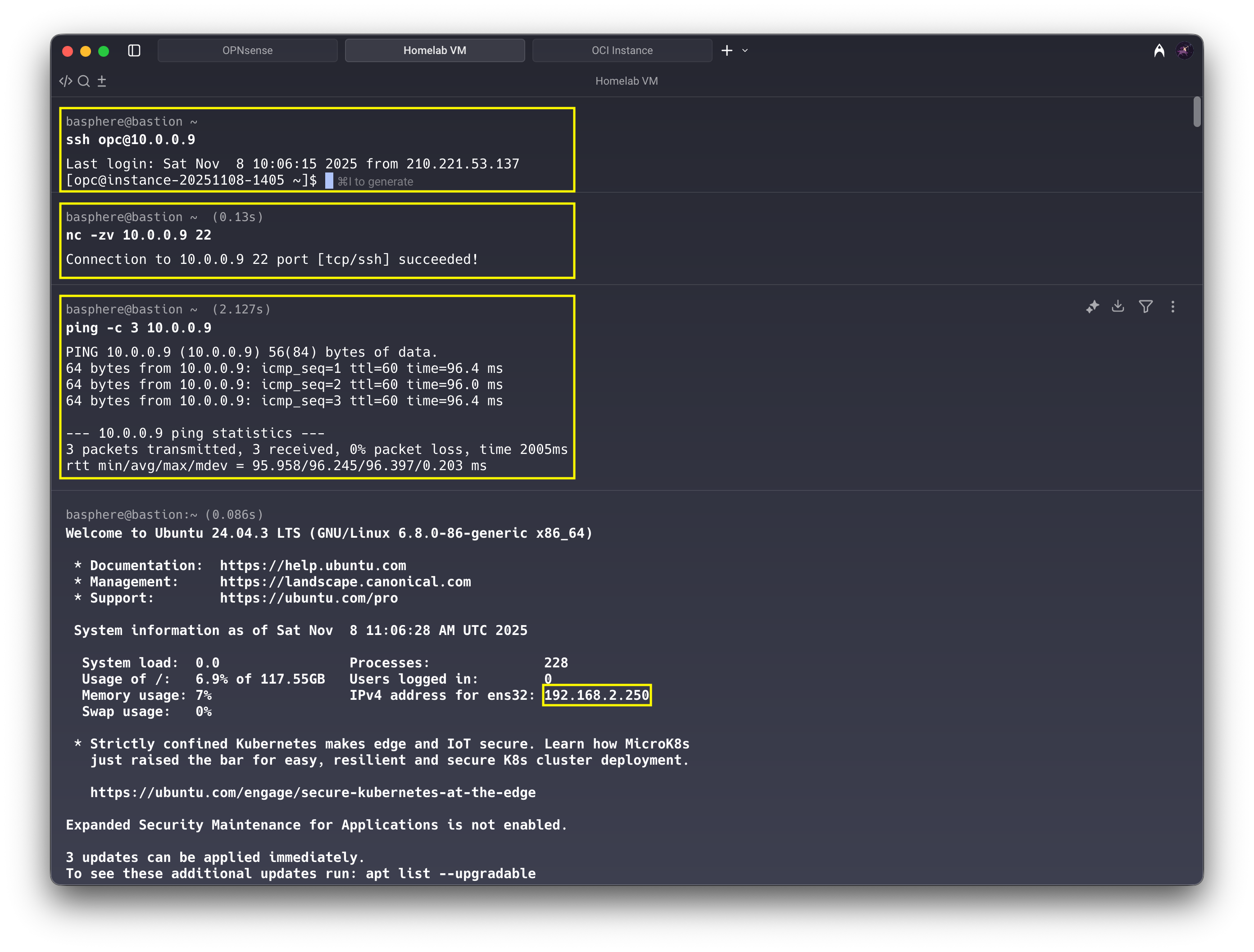The height and width of the screenshot is (952, 1254).
Task: Select the Homelab VM tab
Action: click(435, 50)
